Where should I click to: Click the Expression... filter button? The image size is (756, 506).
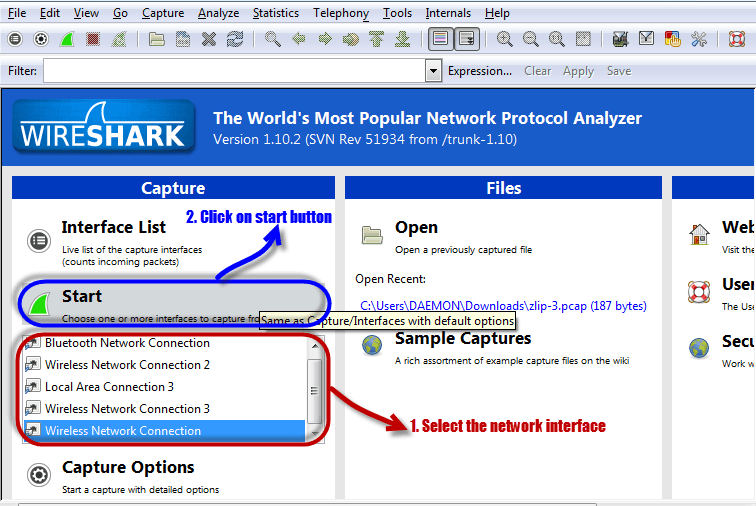(480, 71)
